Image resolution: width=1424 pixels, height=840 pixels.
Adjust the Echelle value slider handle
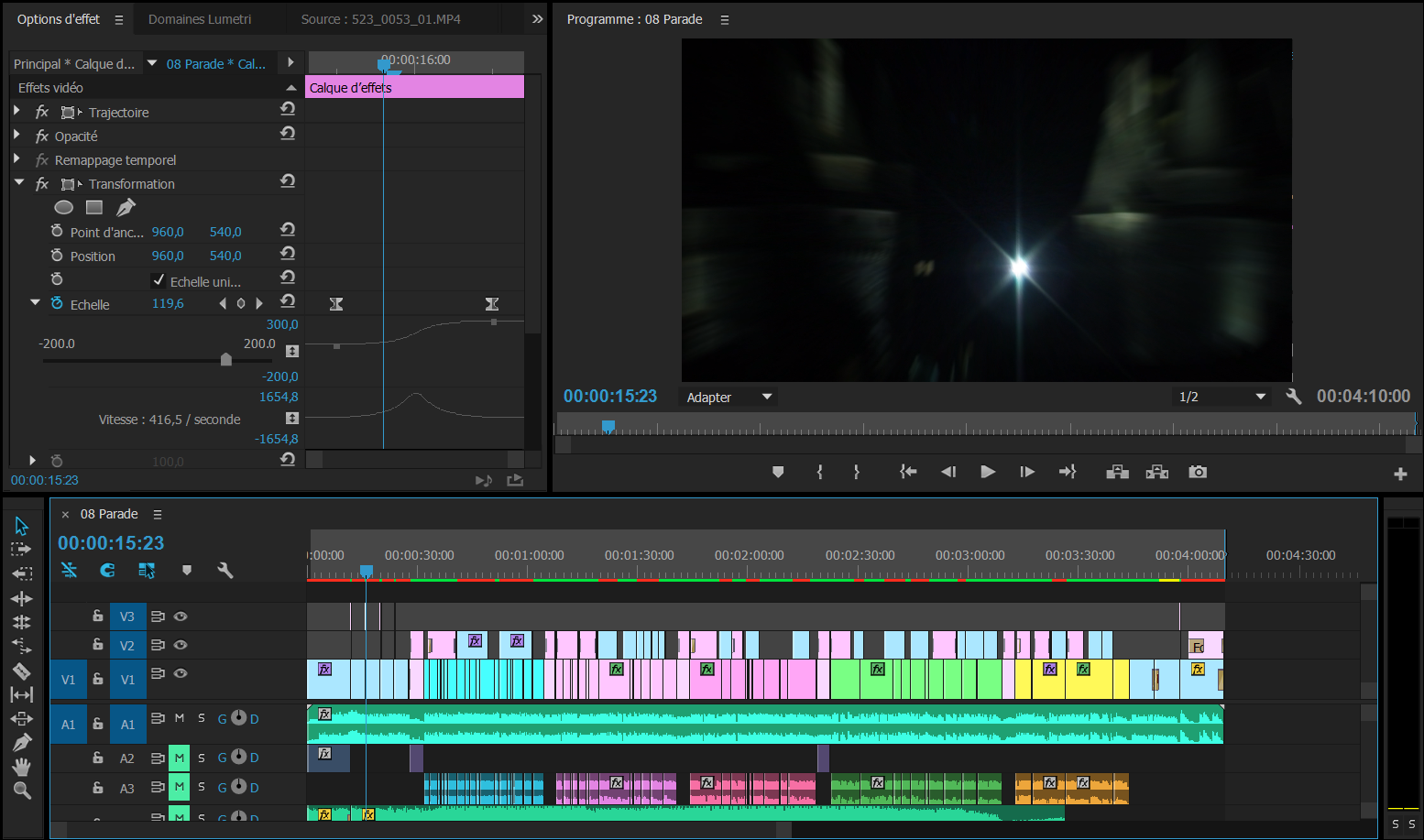(226, 360)
